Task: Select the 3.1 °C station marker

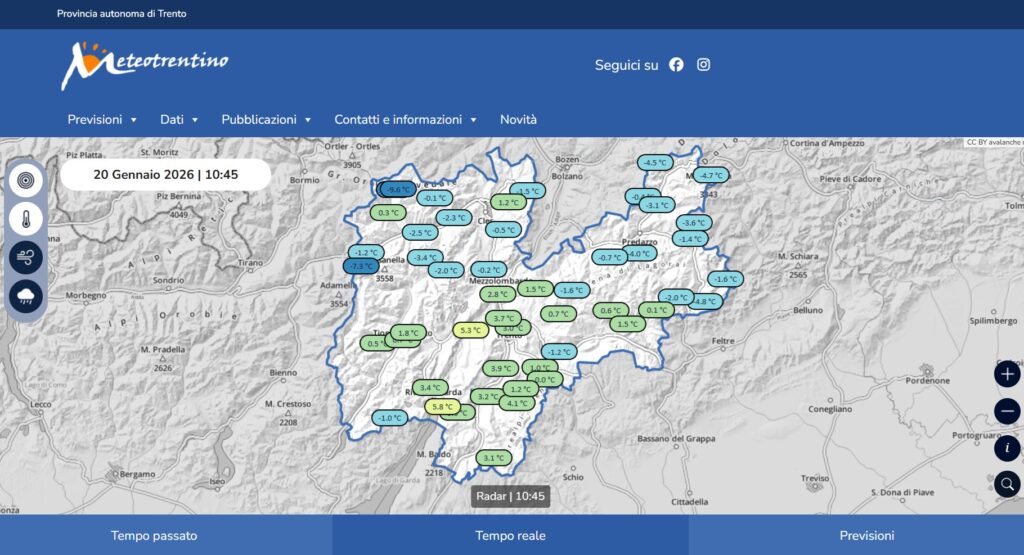Action: (x=493, y=458)
